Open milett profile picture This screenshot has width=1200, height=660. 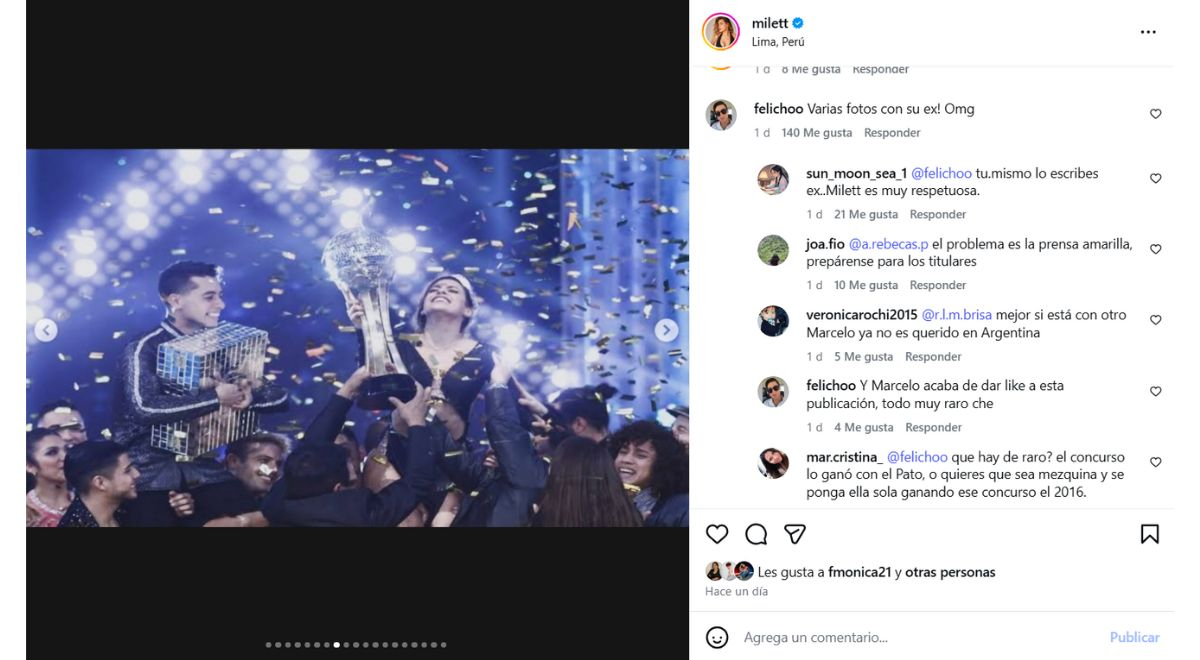coord(721,32)
